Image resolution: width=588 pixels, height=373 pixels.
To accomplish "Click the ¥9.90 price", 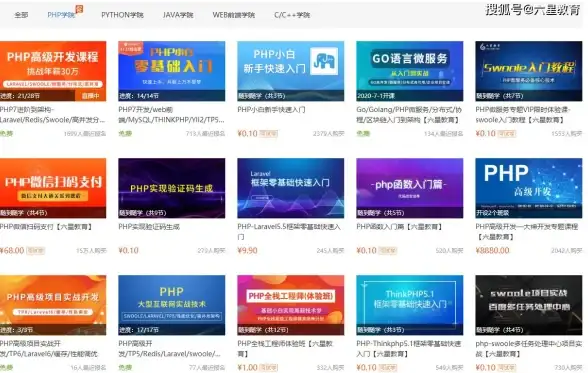I will coord(248,250).
